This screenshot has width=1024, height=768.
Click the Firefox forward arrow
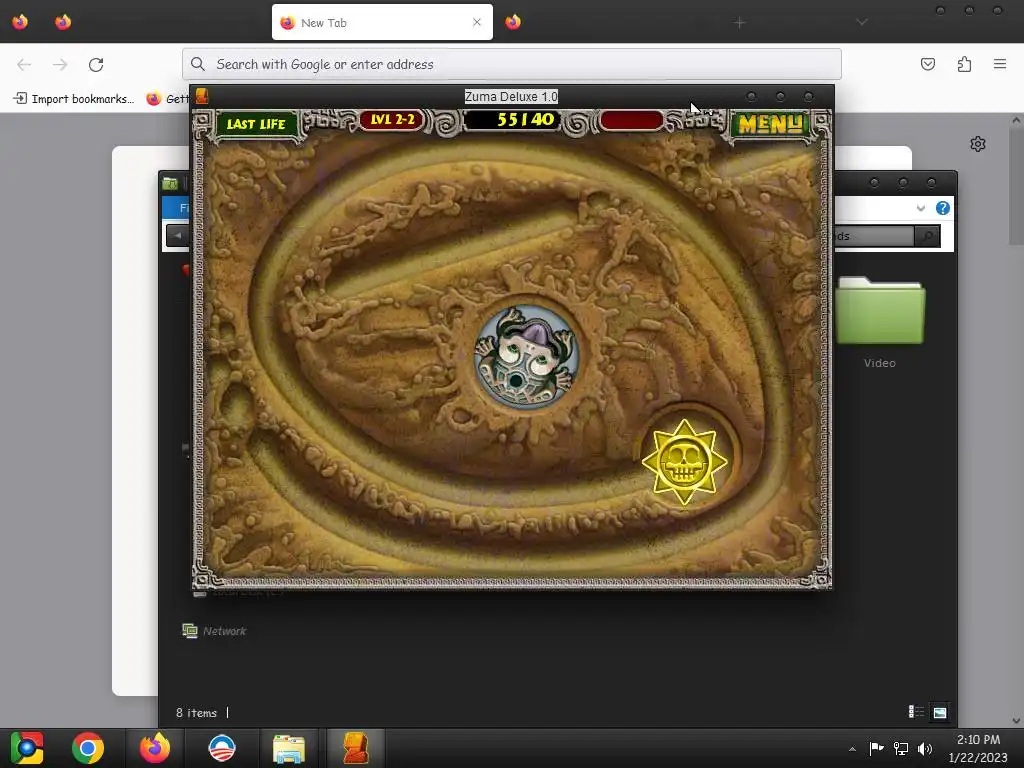(x=60, y=64)
